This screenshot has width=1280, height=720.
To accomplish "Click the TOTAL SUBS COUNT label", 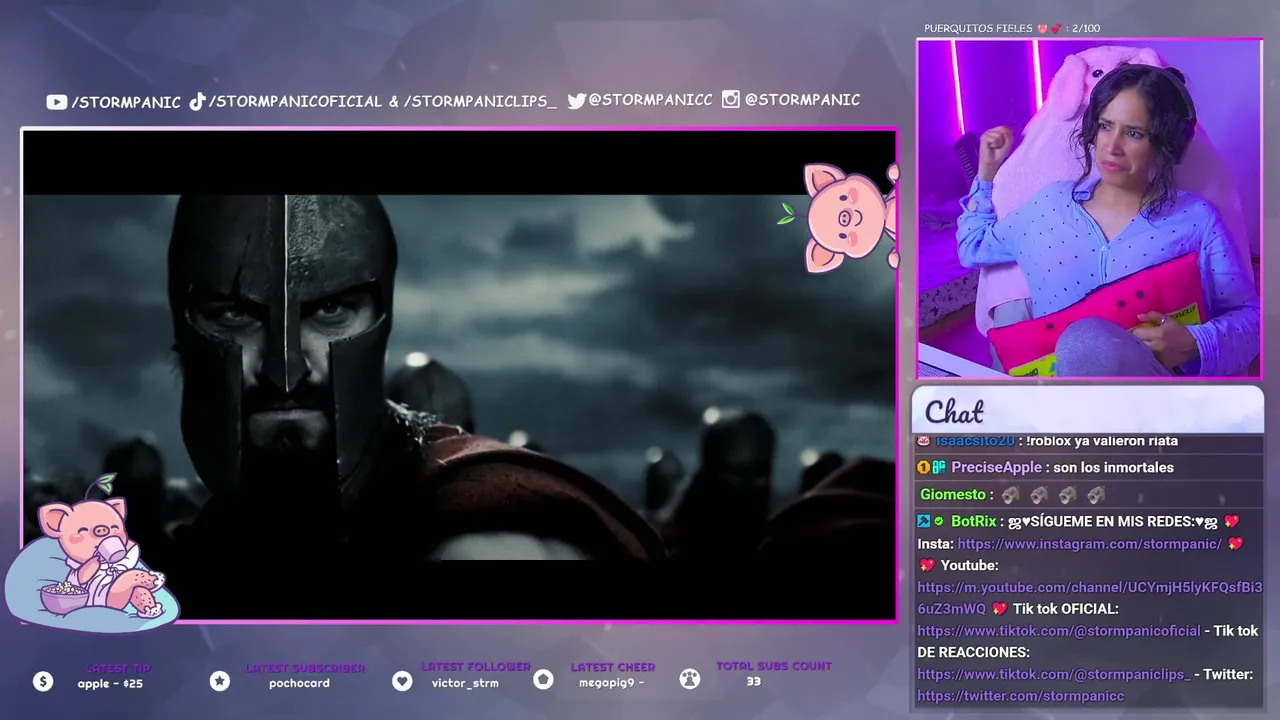I will [774, 665].
